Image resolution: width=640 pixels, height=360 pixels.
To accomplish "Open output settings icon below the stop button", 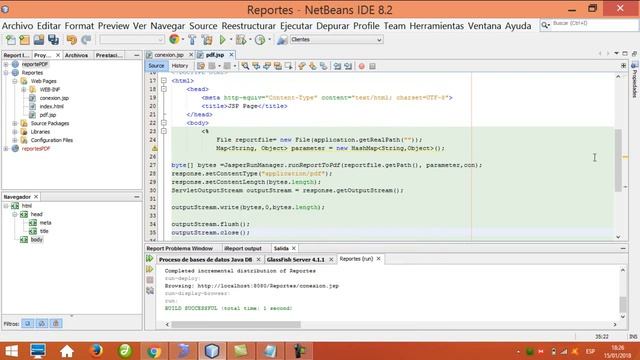I will click(x=150, y=291).
